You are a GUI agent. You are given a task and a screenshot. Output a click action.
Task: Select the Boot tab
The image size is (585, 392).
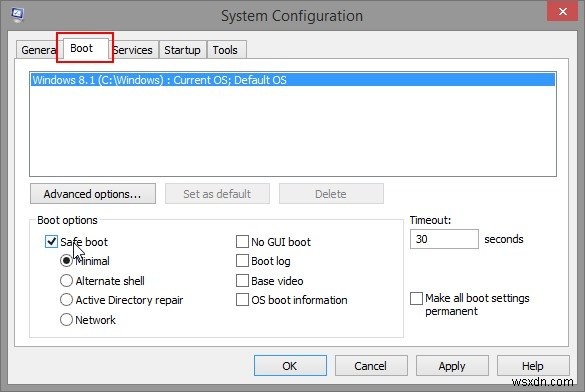point(85,48)
